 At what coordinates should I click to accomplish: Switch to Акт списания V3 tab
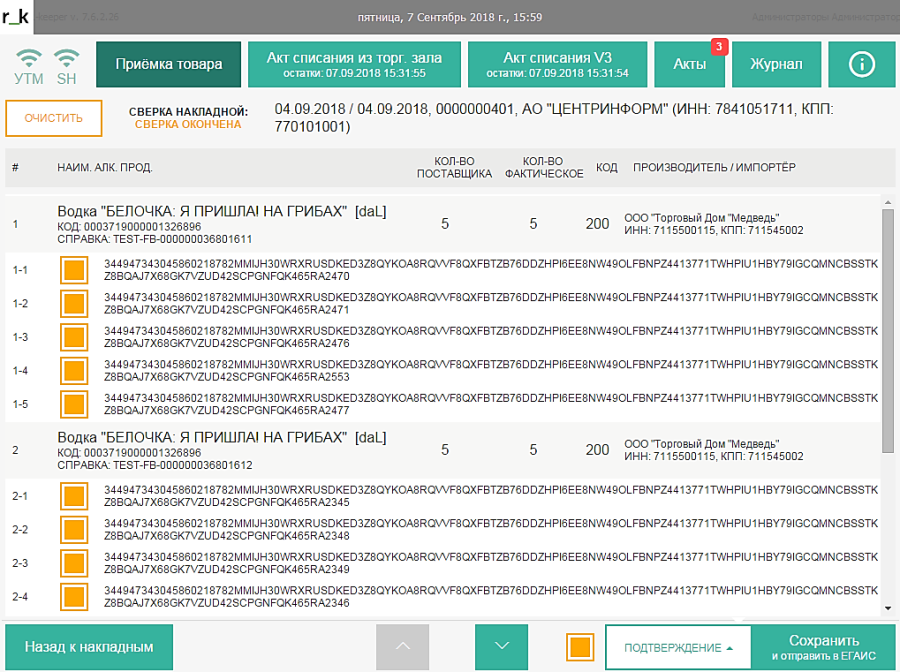(x=557, y=64)
